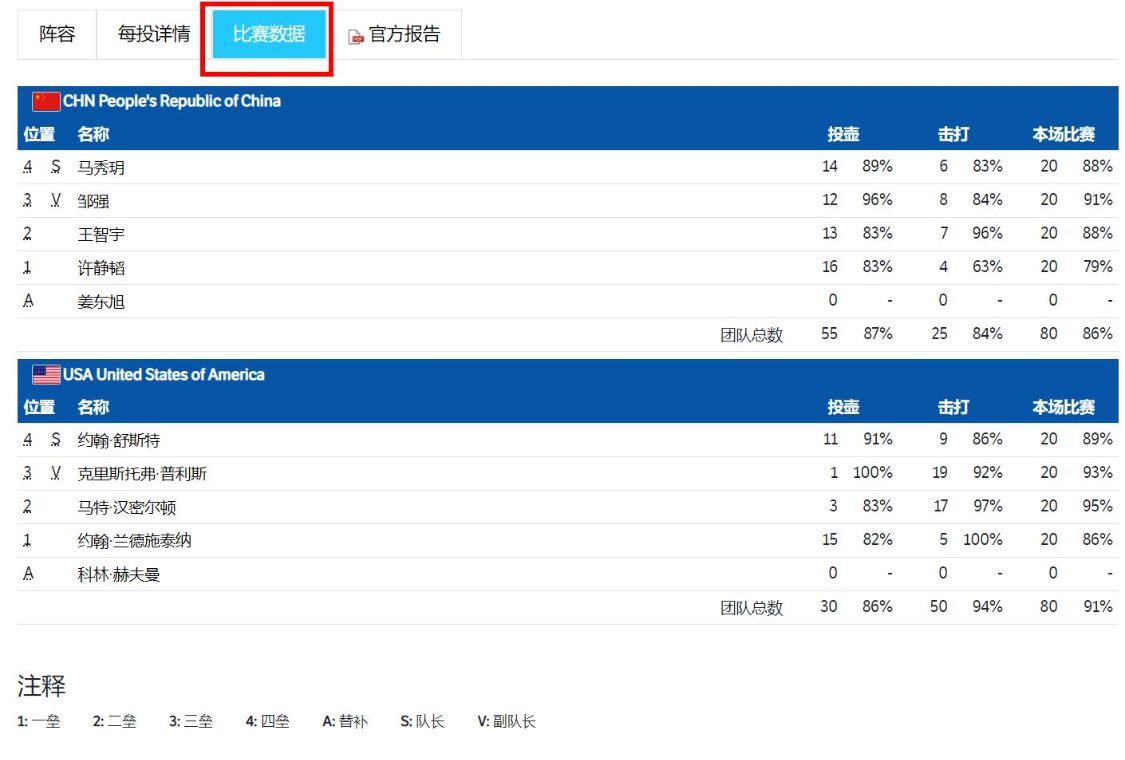Click the 击打 column header
Screen dimensions: 1125x760
tap(953, 133)
